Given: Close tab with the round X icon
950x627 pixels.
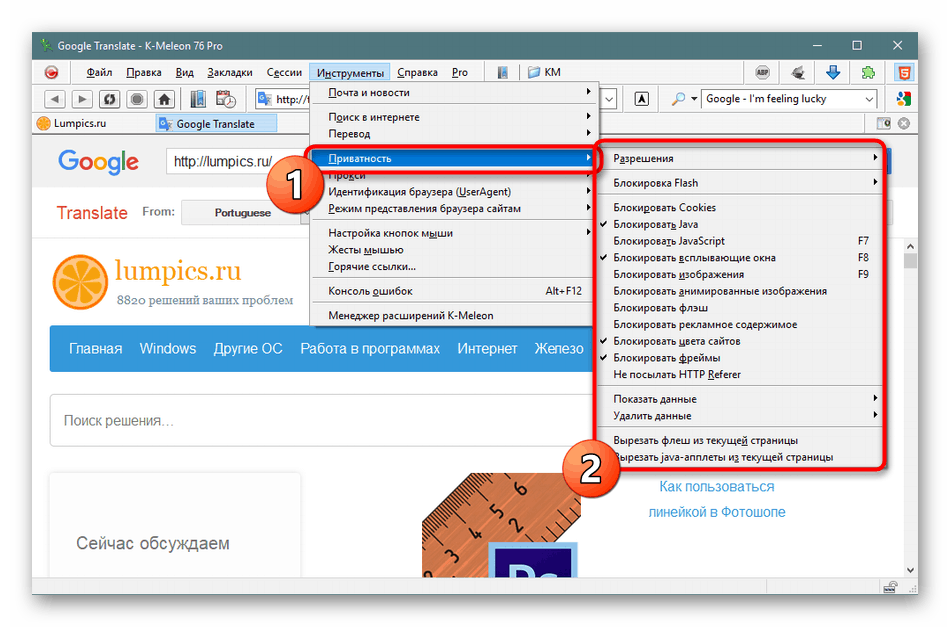Looking at the screenshot, I should [x=903, y=124].
